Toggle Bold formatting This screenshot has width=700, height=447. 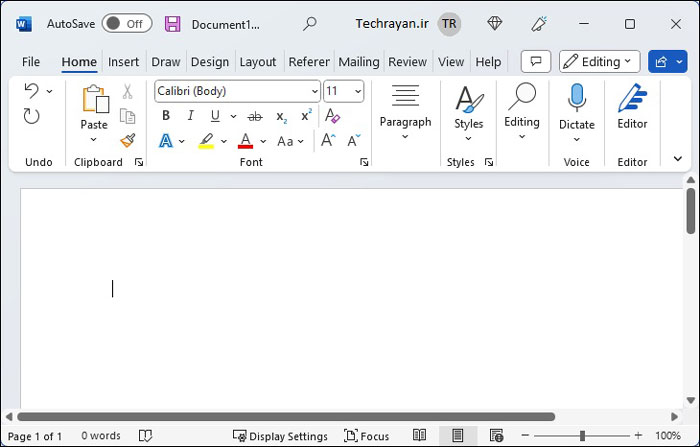(x=166, y=116)
